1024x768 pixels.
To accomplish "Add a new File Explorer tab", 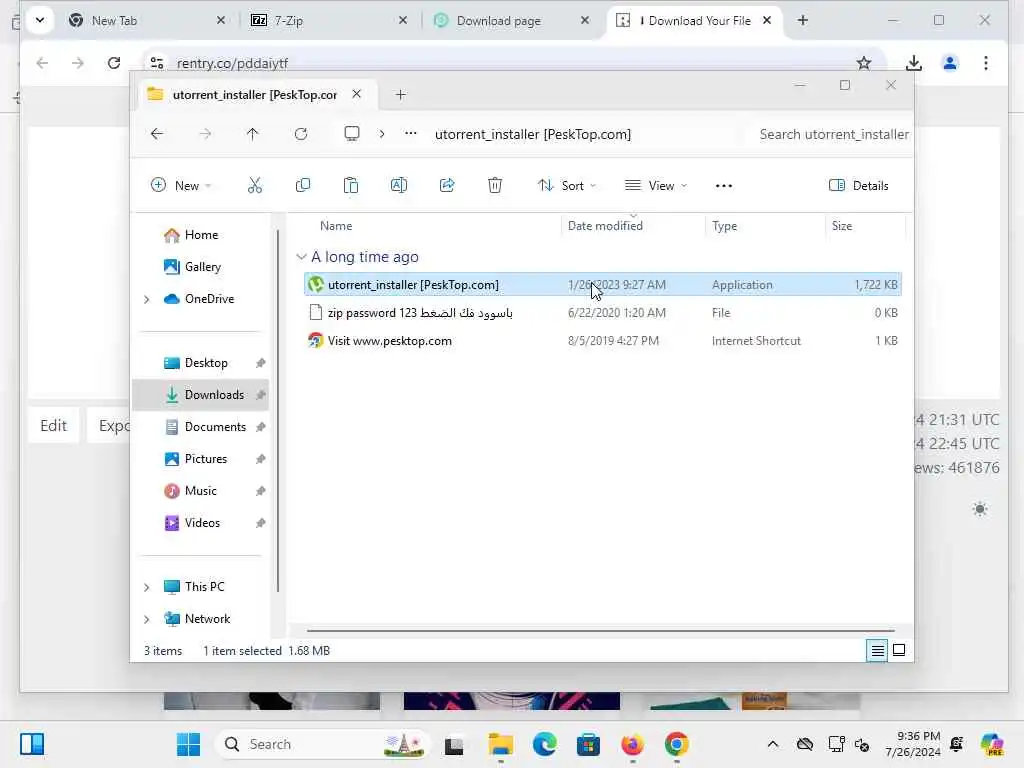I will point(400,95).
